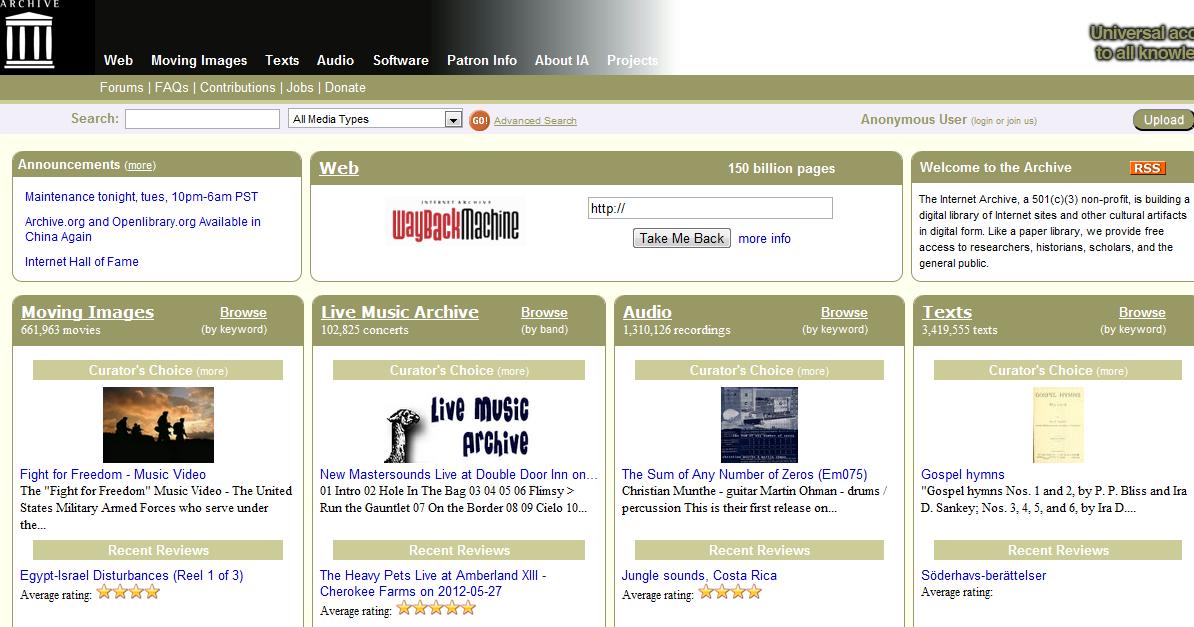This screenshot has width=1194, height=627.
Task: Open the Advanced Search link
Action: coord(535,120)
